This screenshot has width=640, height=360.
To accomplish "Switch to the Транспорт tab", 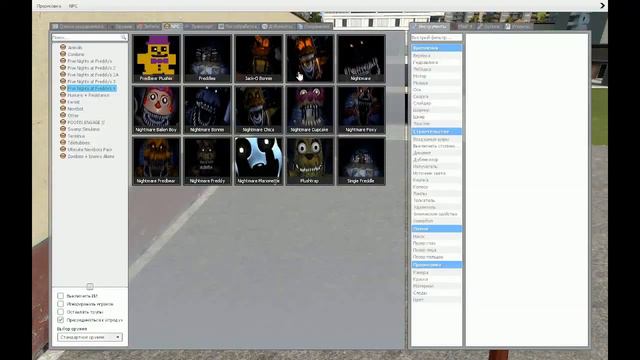I will click(199, 27).
